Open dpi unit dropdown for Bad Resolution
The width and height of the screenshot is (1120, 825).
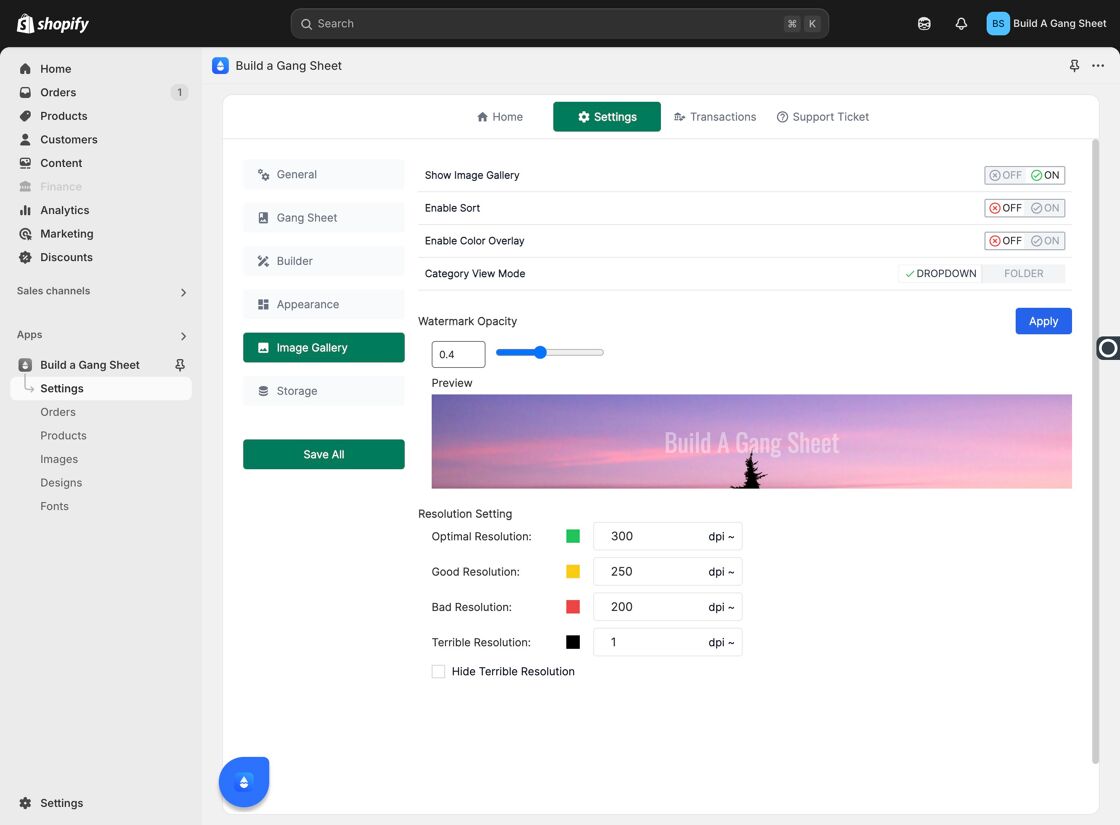[x=721, y=607]
